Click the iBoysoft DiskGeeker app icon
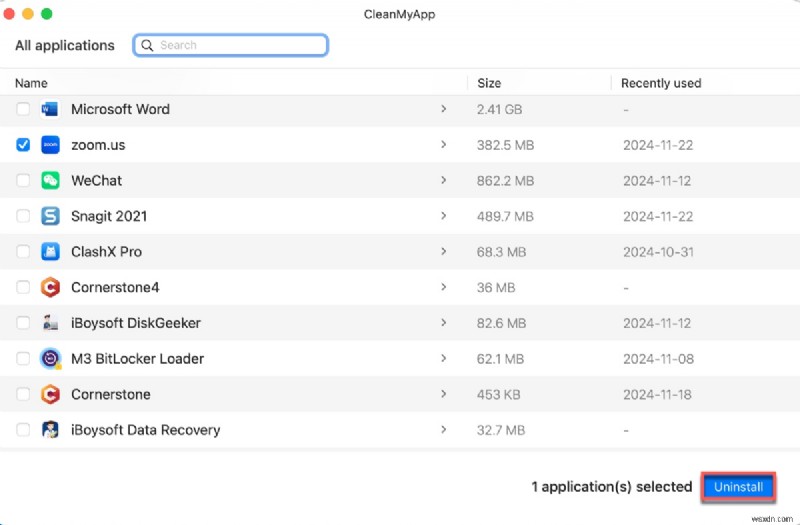The image size is (800, 525). coord(50,323)
